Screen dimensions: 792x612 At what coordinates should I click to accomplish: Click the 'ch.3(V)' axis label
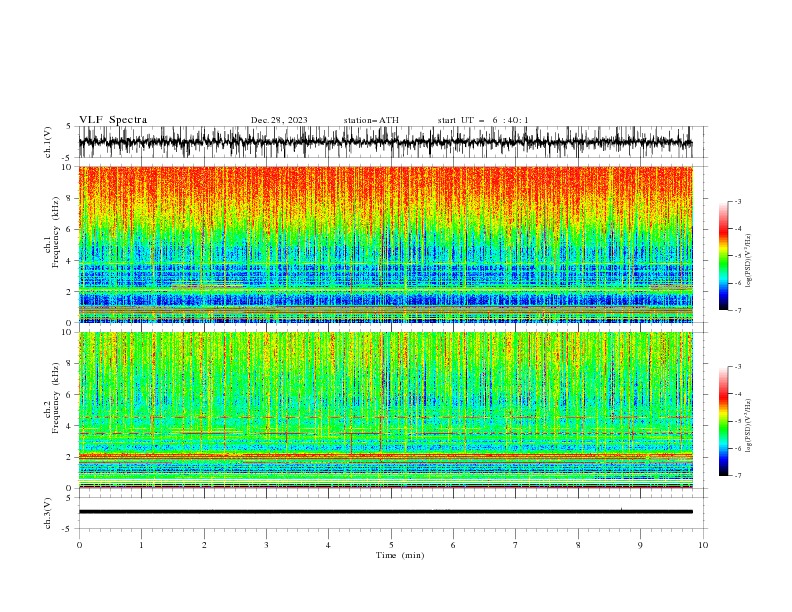[x=48, y=513]
